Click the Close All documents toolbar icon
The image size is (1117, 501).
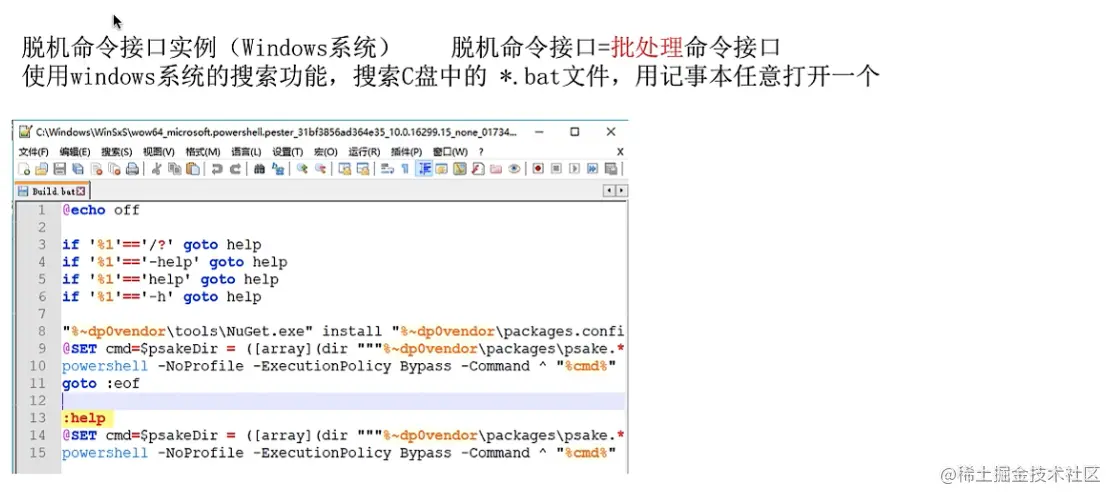coord(114,169)
